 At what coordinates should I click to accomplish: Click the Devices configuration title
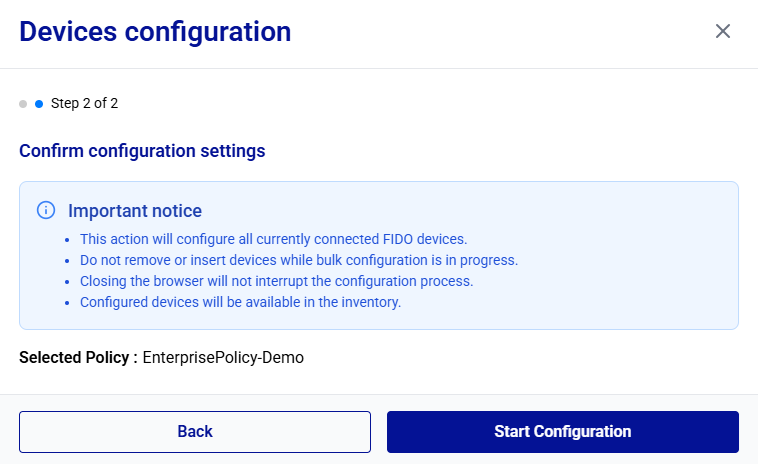click(x=155, y=31)
